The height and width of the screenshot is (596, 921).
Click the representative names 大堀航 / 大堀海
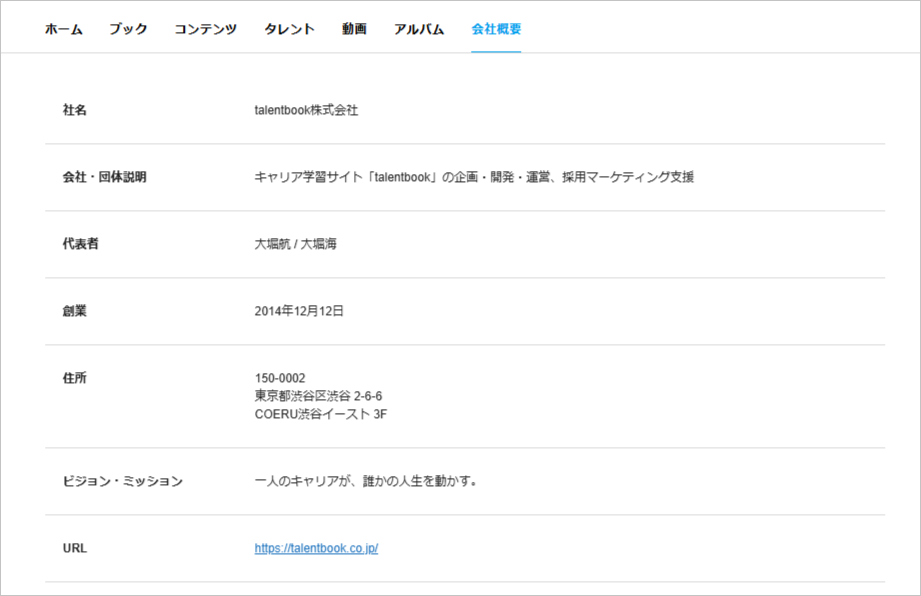coord(295,244)
